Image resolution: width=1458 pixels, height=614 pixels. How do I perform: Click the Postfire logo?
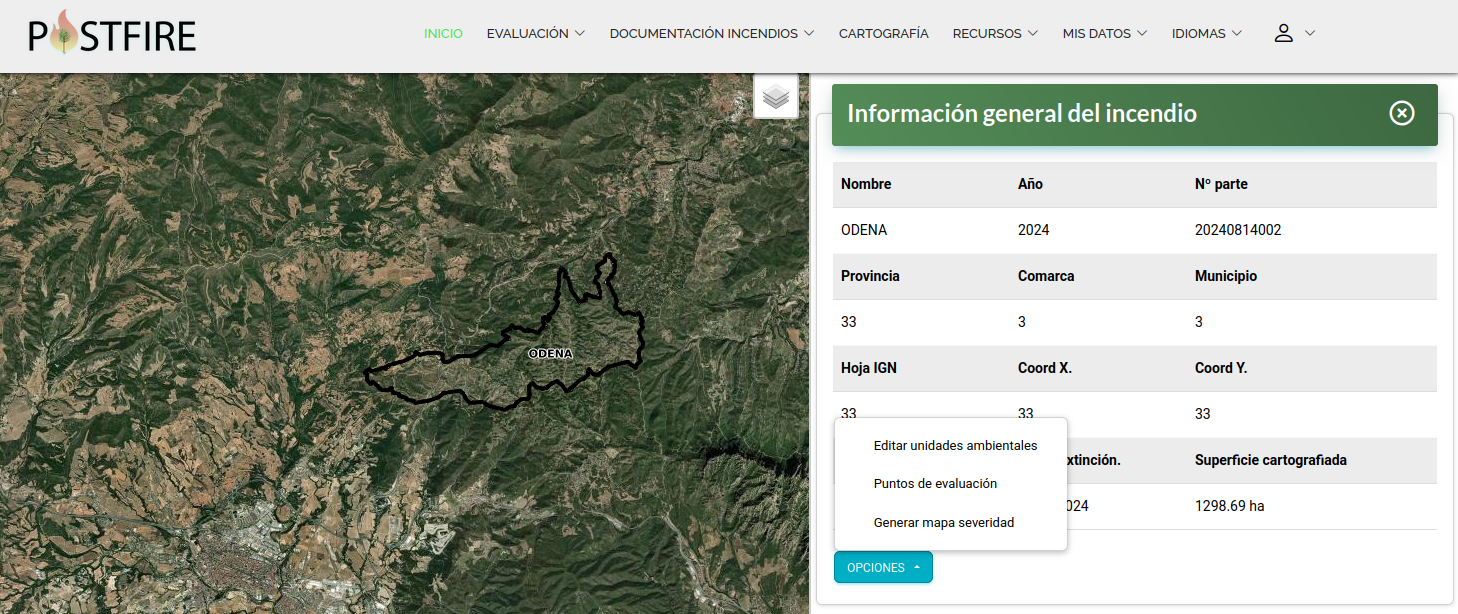pyautogui.click(x=112, y=33)
